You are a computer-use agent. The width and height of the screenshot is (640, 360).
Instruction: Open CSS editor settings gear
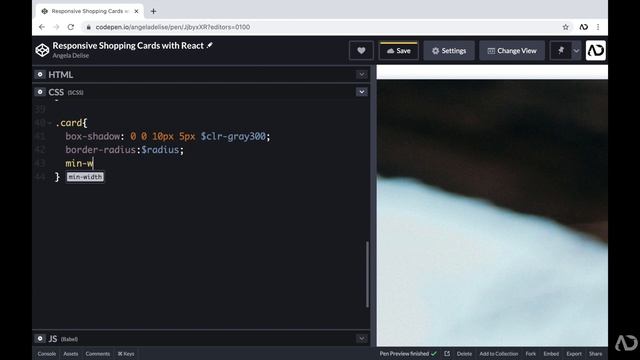[x=40, y=92]
